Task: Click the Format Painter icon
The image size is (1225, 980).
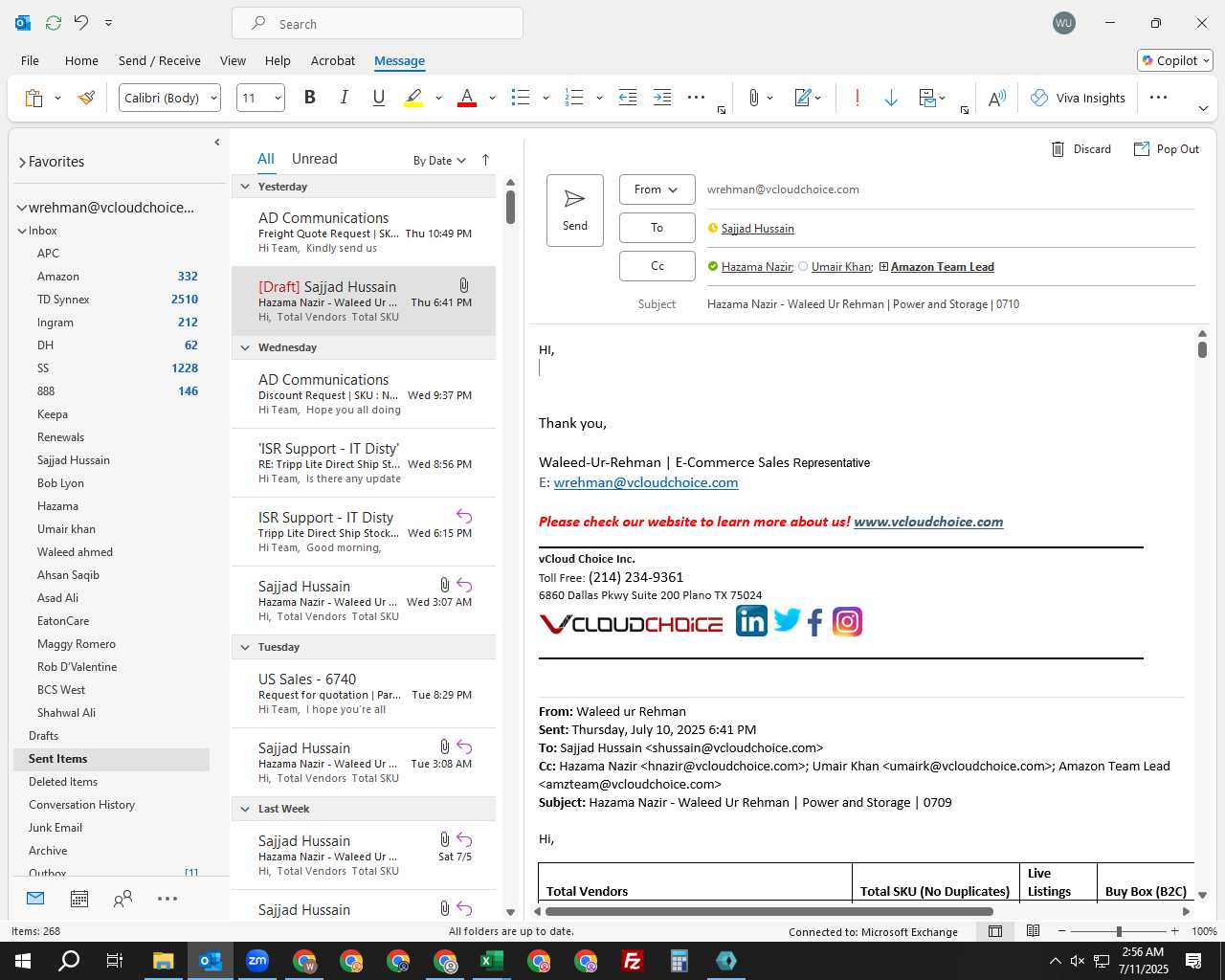Action: [87, 98]
